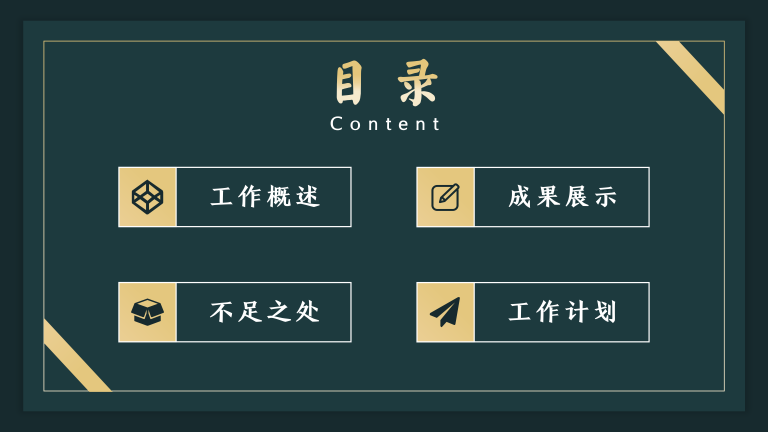The image size is (768, 432).
Task: Click the letter C in Content subtitle
Action: click(337, 124)
